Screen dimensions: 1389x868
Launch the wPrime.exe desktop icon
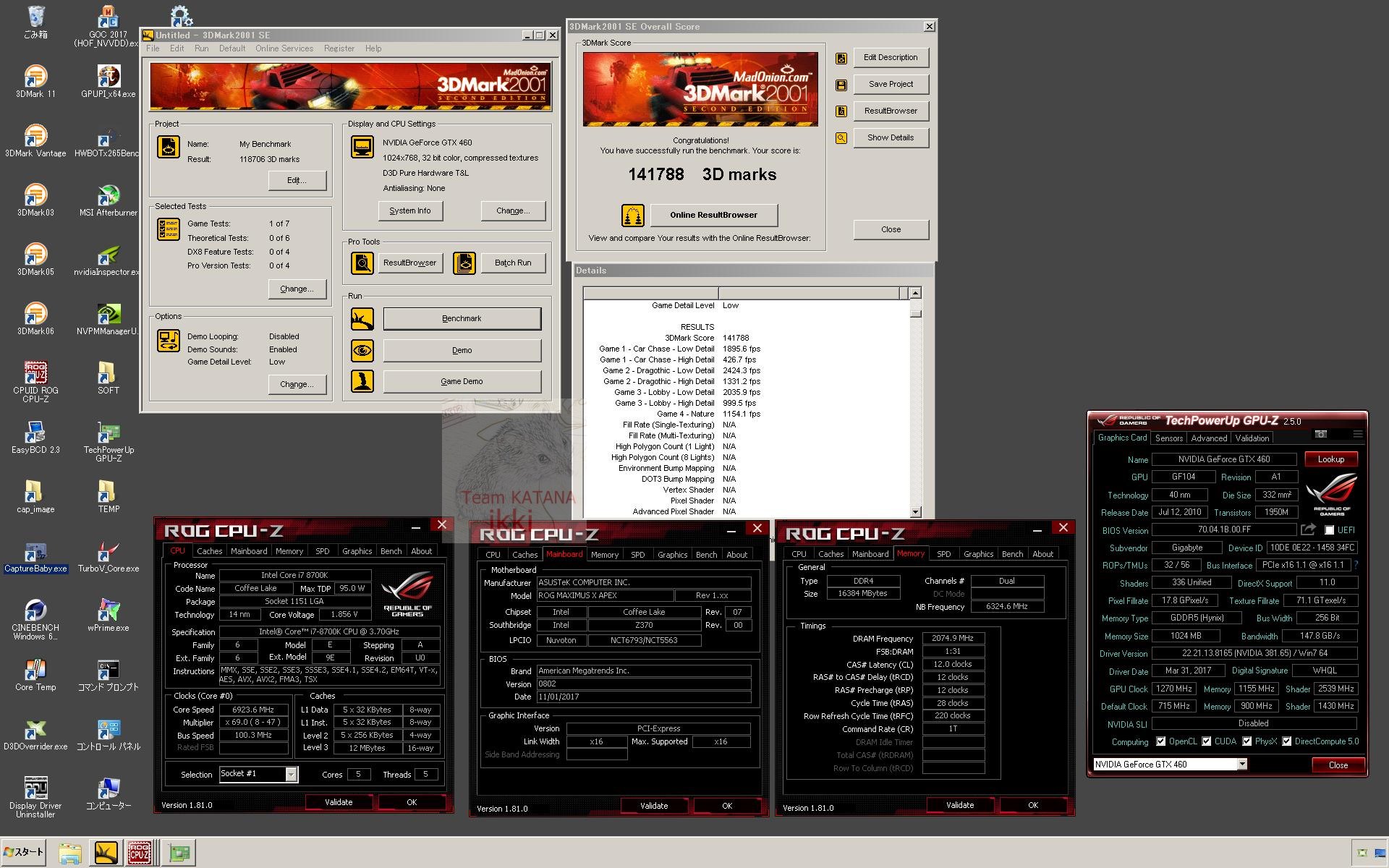click(x=109, y=616)
